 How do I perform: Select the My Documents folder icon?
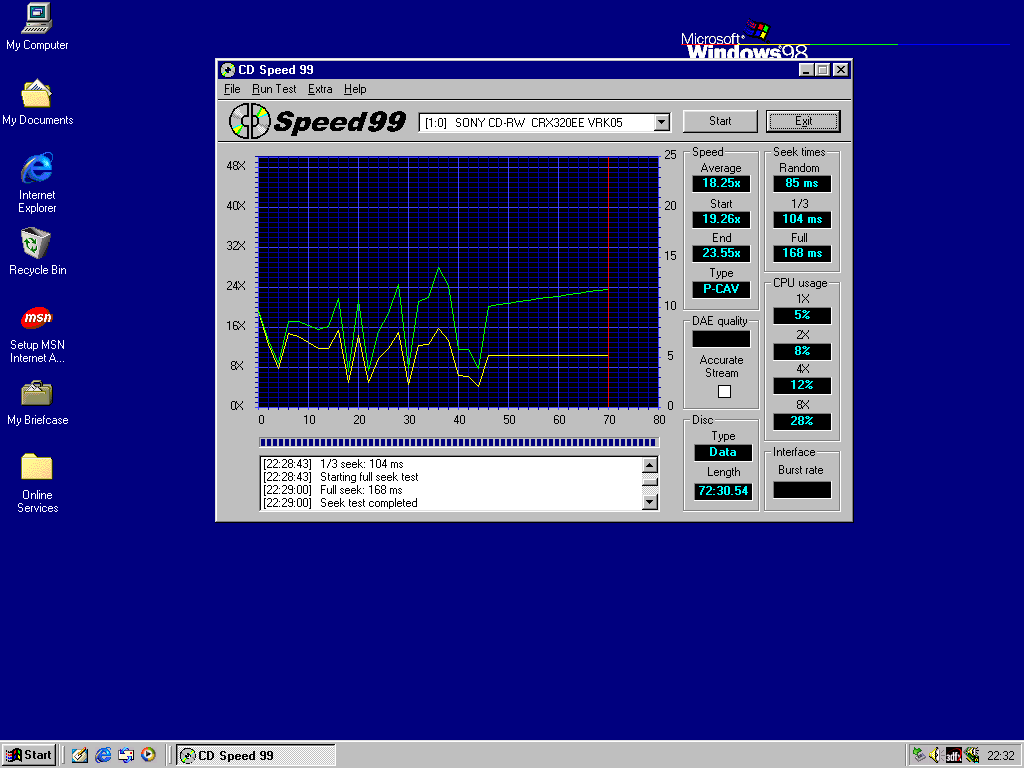click(37, 94)
